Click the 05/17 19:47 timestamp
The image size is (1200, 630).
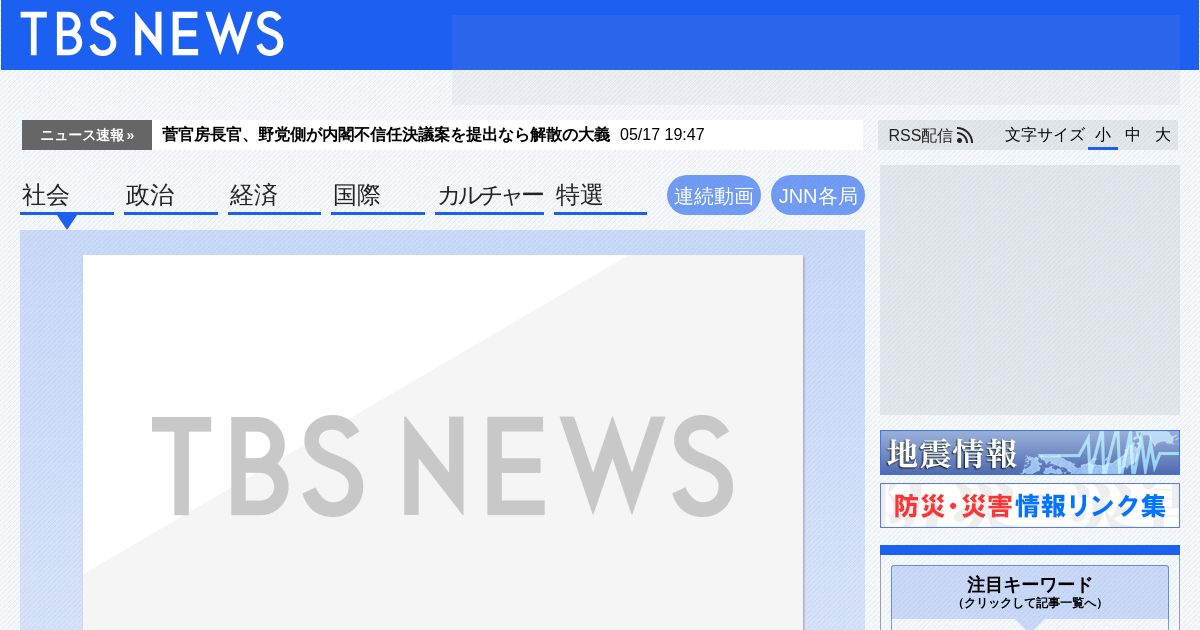(x=662, y=135)
